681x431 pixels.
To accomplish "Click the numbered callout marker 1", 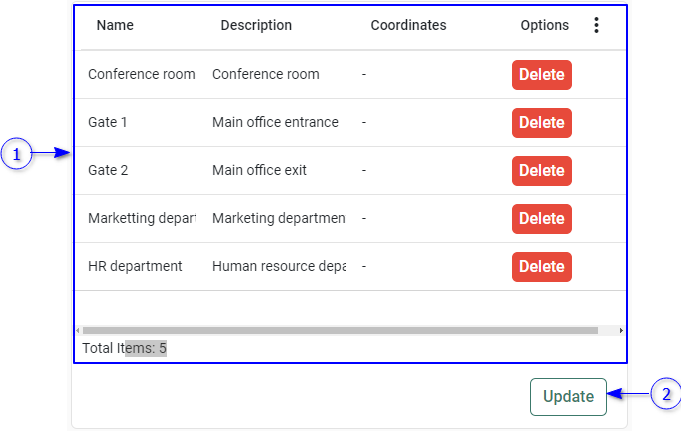I will coord(16,154).
